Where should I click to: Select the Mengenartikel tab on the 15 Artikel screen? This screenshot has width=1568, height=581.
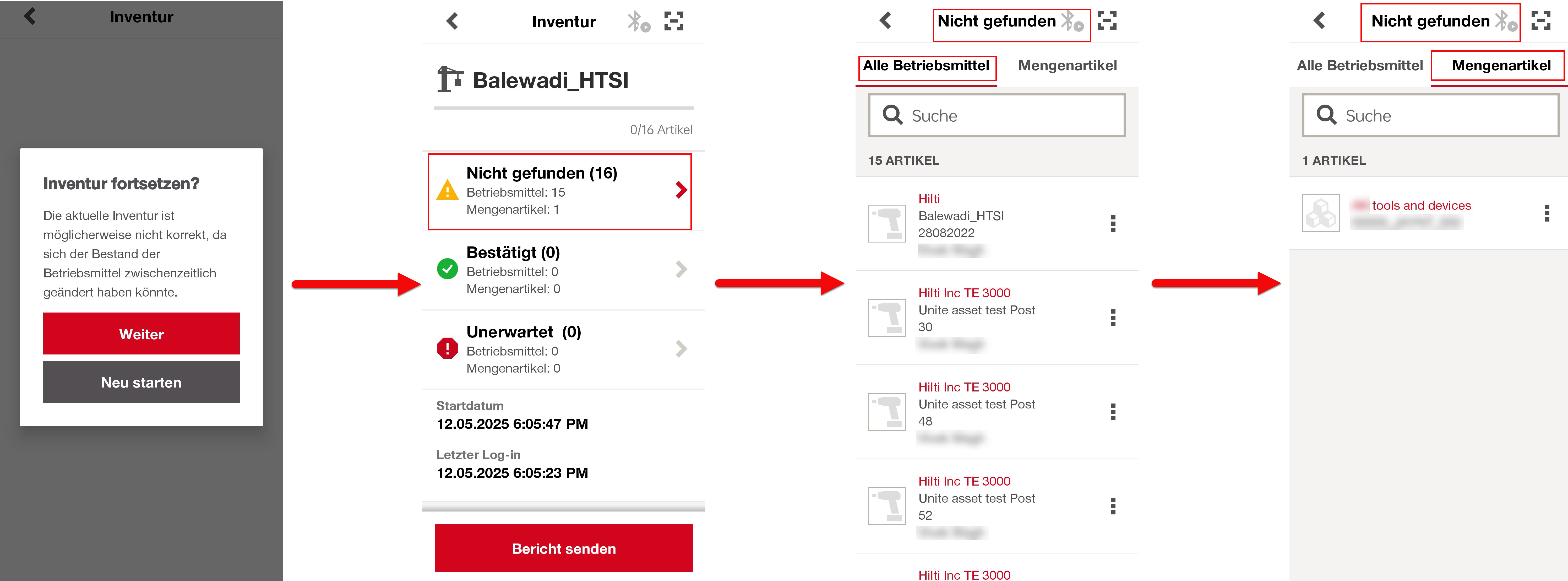click(x=1068, y=66)
